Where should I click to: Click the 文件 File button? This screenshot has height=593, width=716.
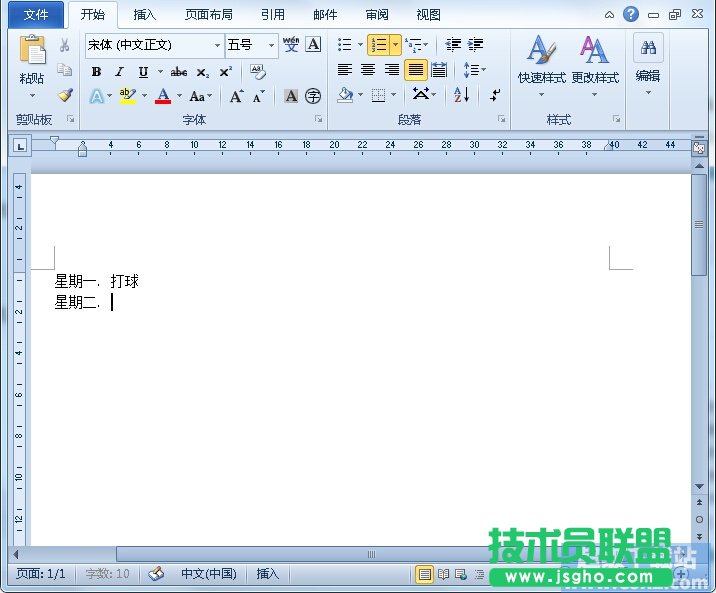click(35, 15)
